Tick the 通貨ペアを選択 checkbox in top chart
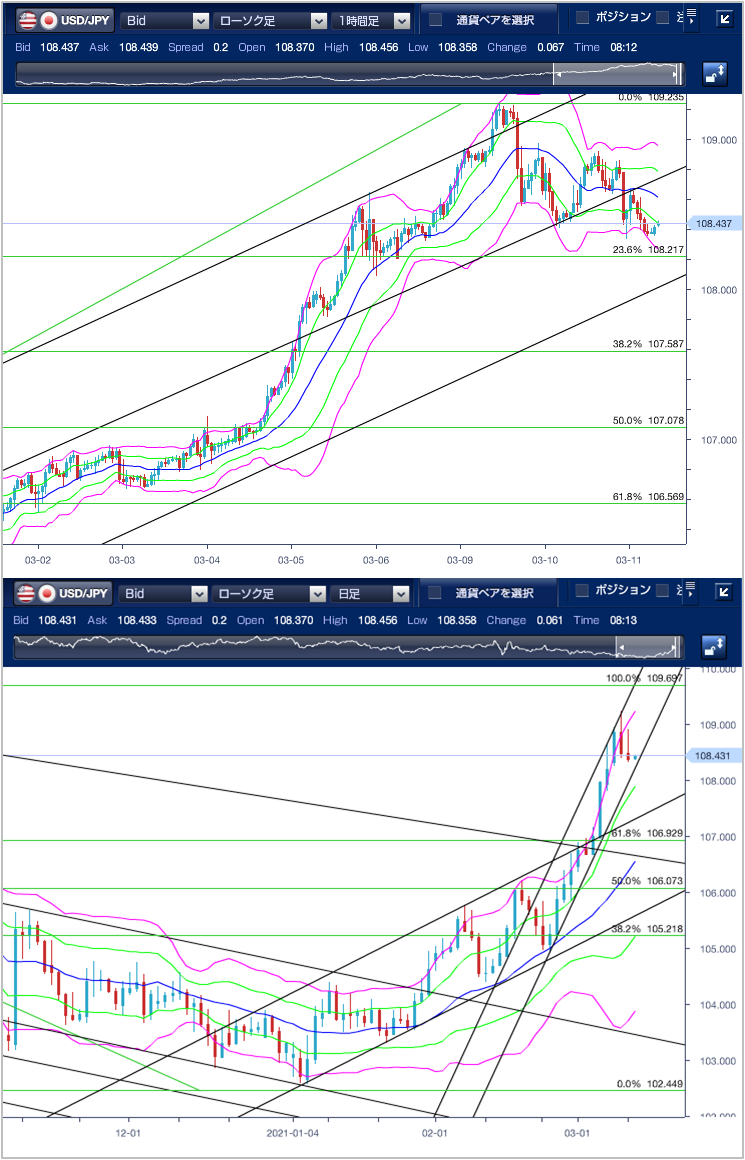Viewport: 745px width, 1160px height. coord(436,20)
